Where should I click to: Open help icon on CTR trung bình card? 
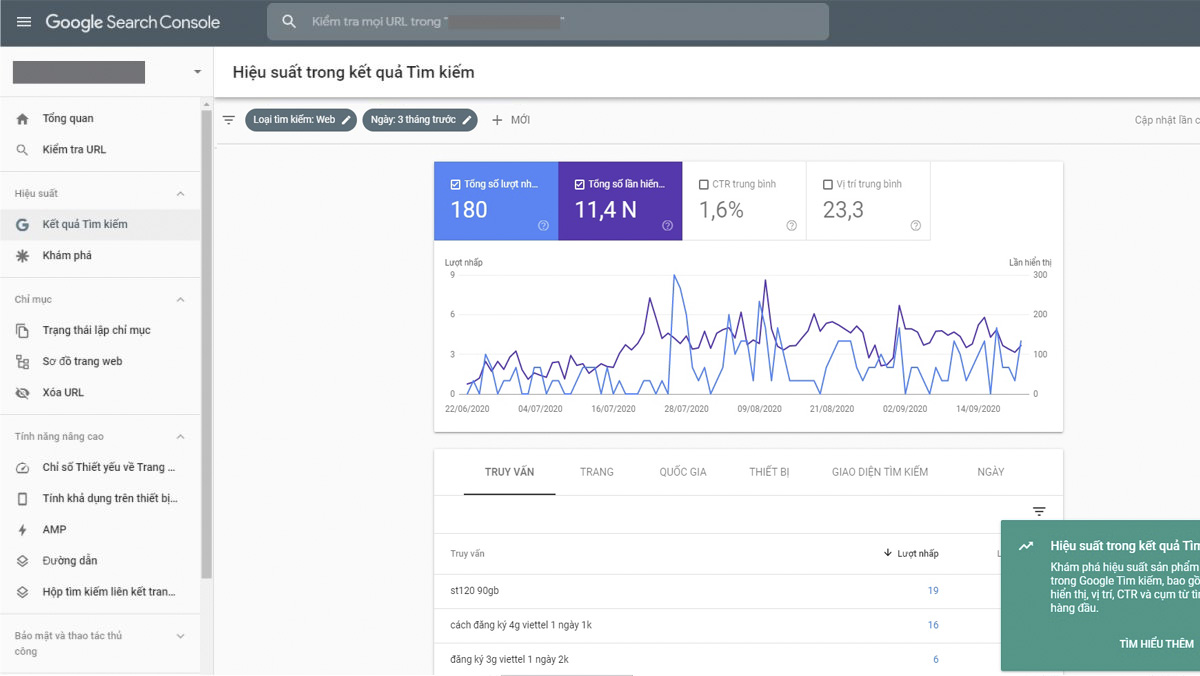(x=791, y=226)
